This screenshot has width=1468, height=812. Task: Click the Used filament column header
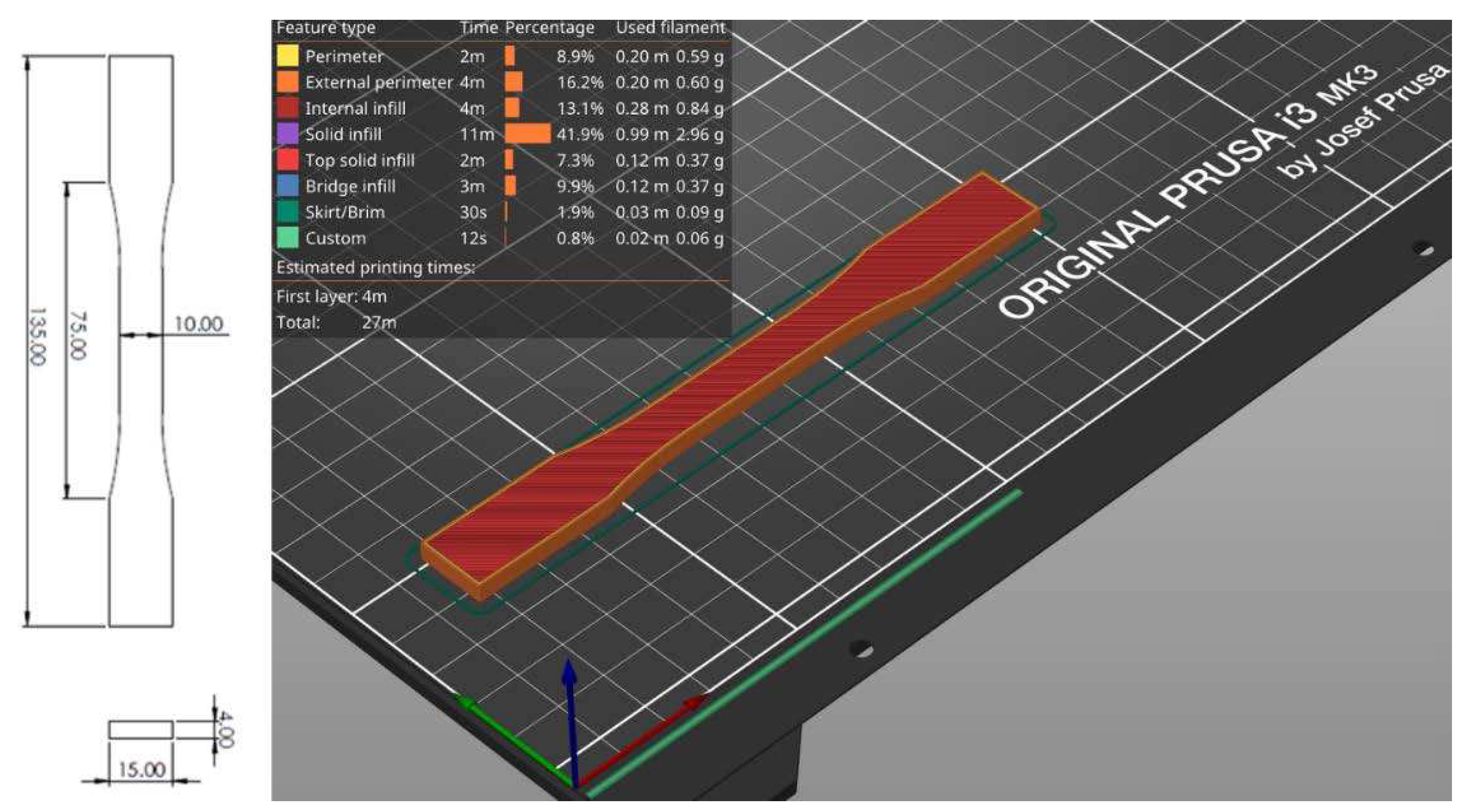tap(670, 27)
